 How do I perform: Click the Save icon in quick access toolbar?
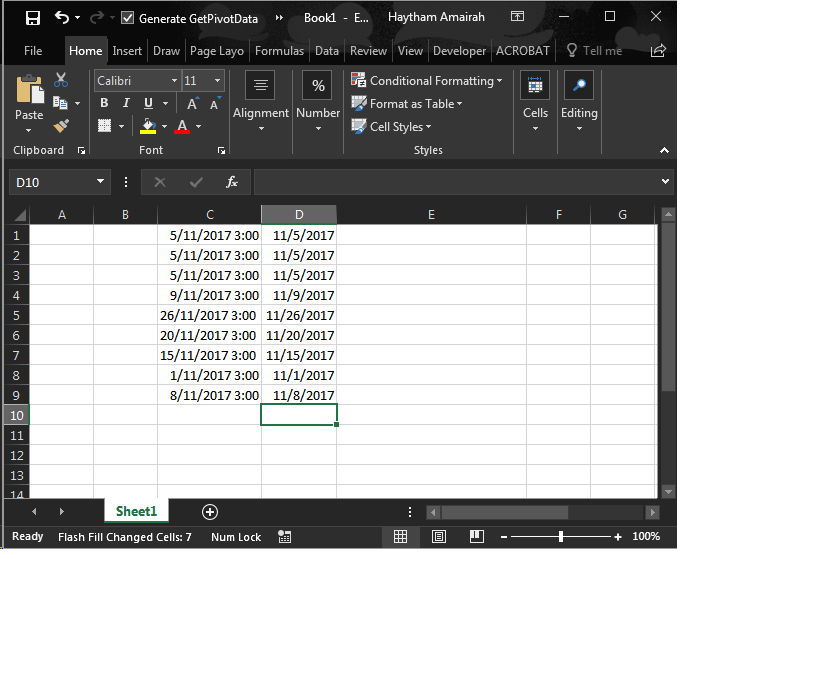(x=33, y=18)
